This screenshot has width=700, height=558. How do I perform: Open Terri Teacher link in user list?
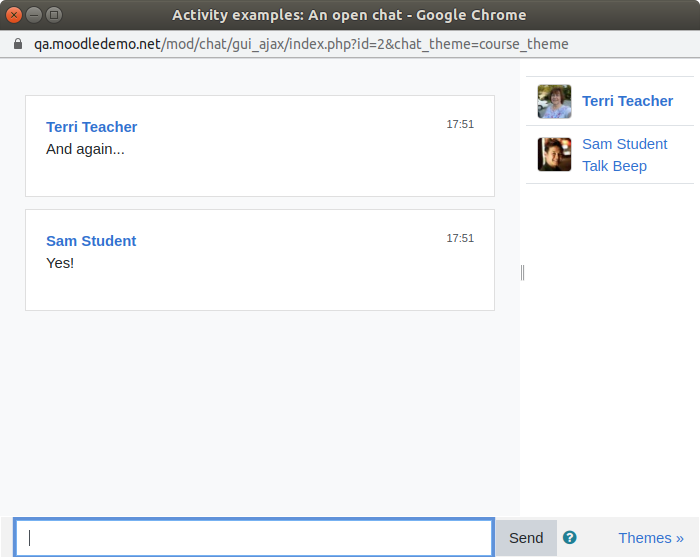[627, 101]
